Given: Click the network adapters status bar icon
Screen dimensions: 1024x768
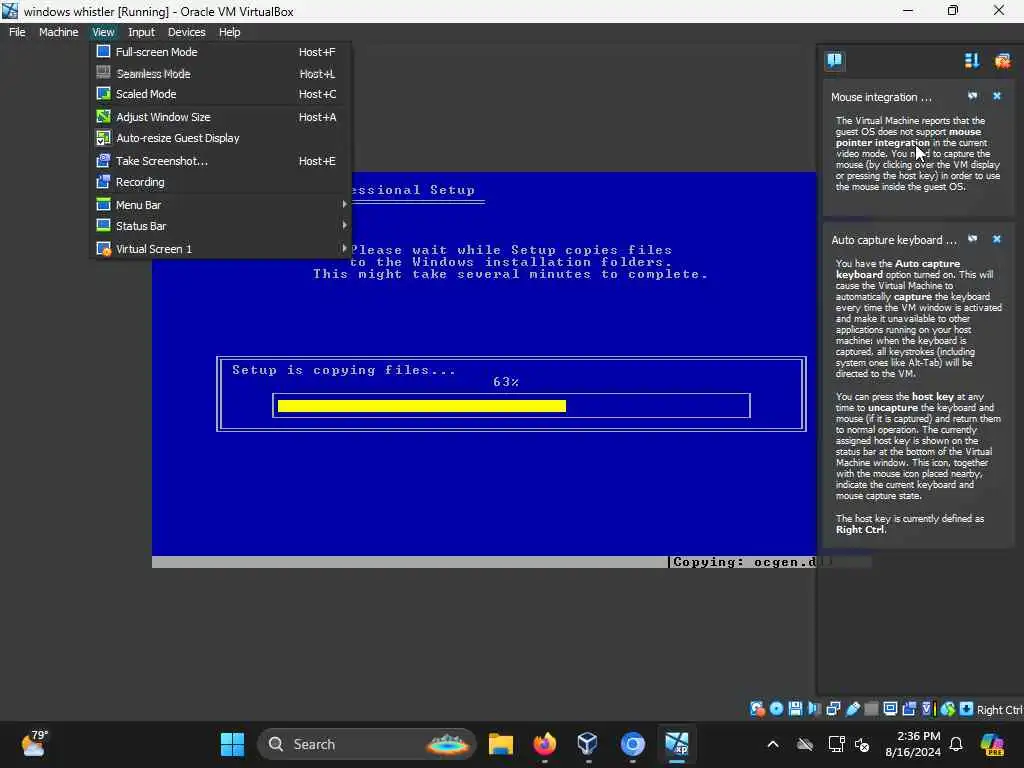Looking at the screenshot, I should 833,709.
